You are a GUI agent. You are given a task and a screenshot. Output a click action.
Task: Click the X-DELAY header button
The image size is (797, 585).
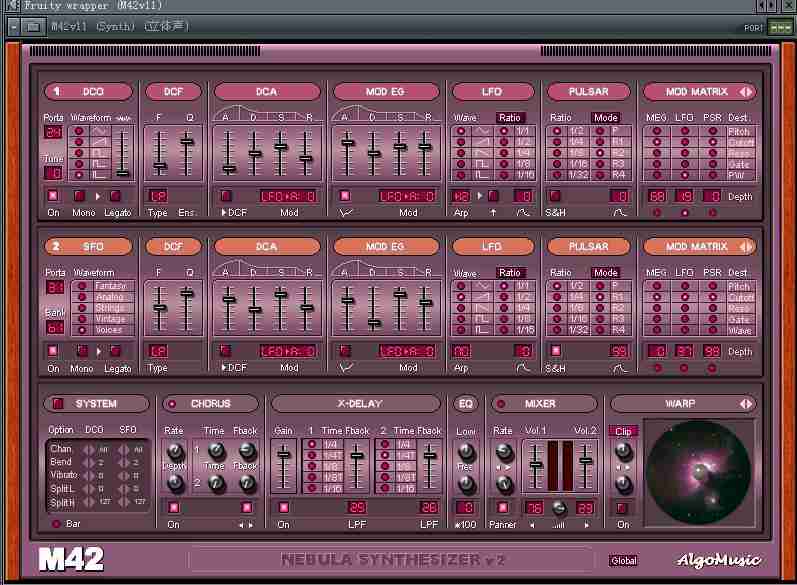pos(356,404)
